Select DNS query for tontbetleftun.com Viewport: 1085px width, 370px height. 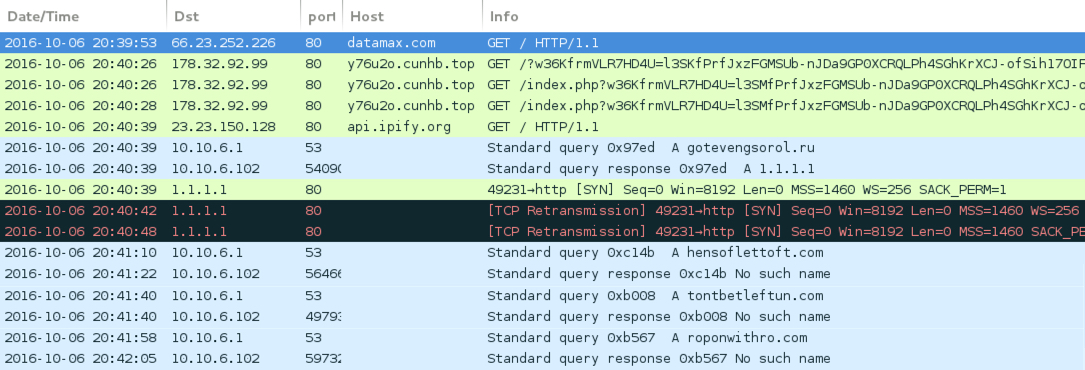[542, 295]
